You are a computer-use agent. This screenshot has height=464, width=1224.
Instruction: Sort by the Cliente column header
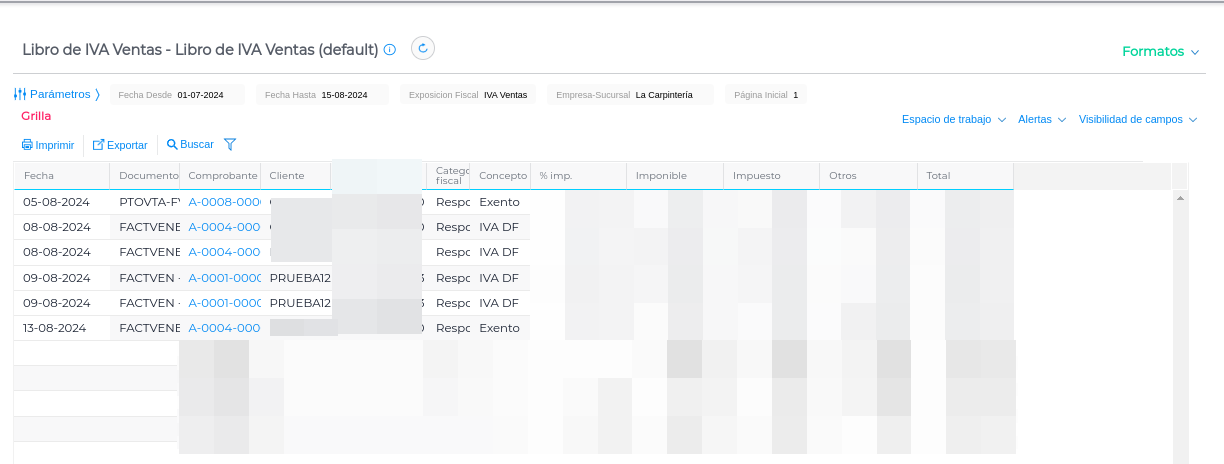[x=296, y=176]
